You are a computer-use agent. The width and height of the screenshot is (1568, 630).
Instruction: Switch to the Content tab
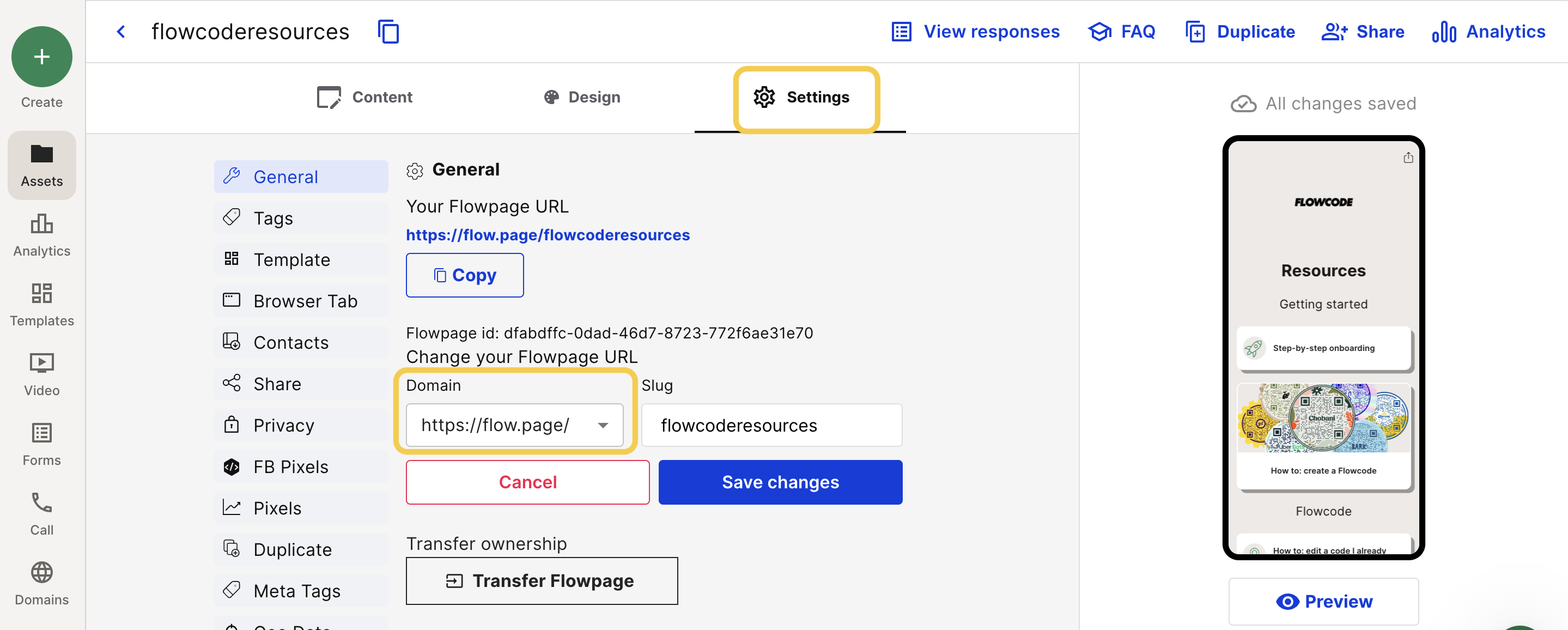[364, 98]
